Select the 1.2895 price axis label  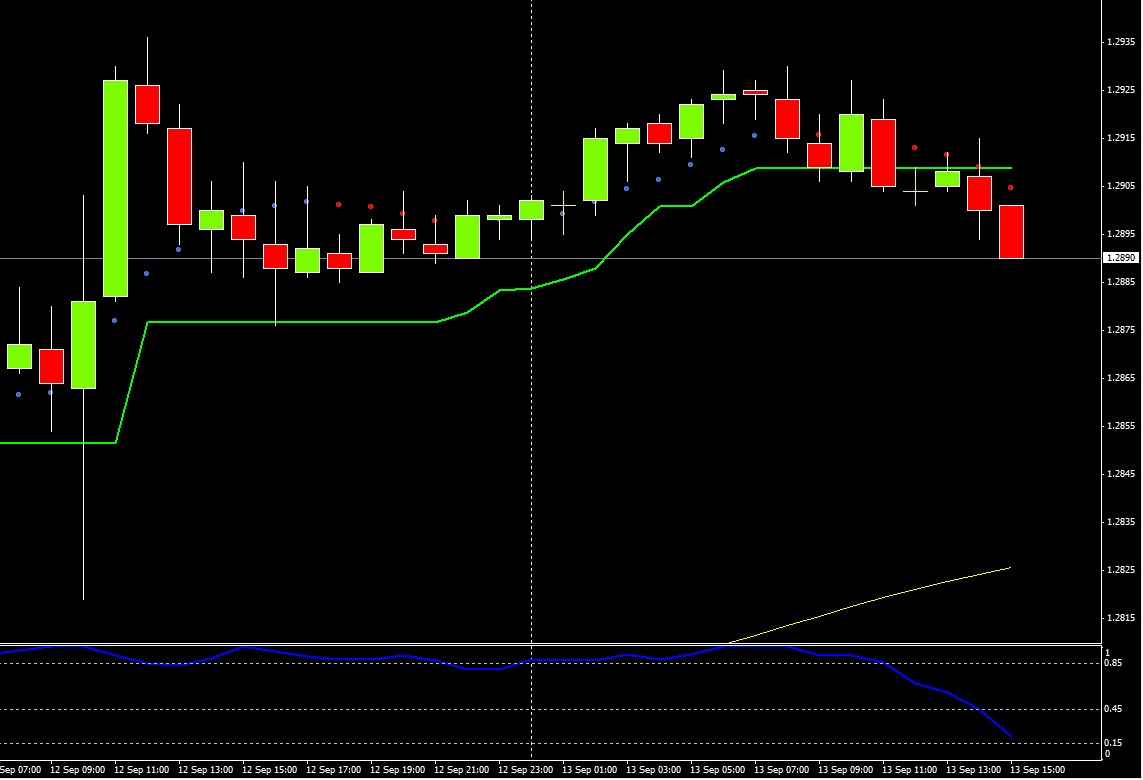tap(1120, 234)
